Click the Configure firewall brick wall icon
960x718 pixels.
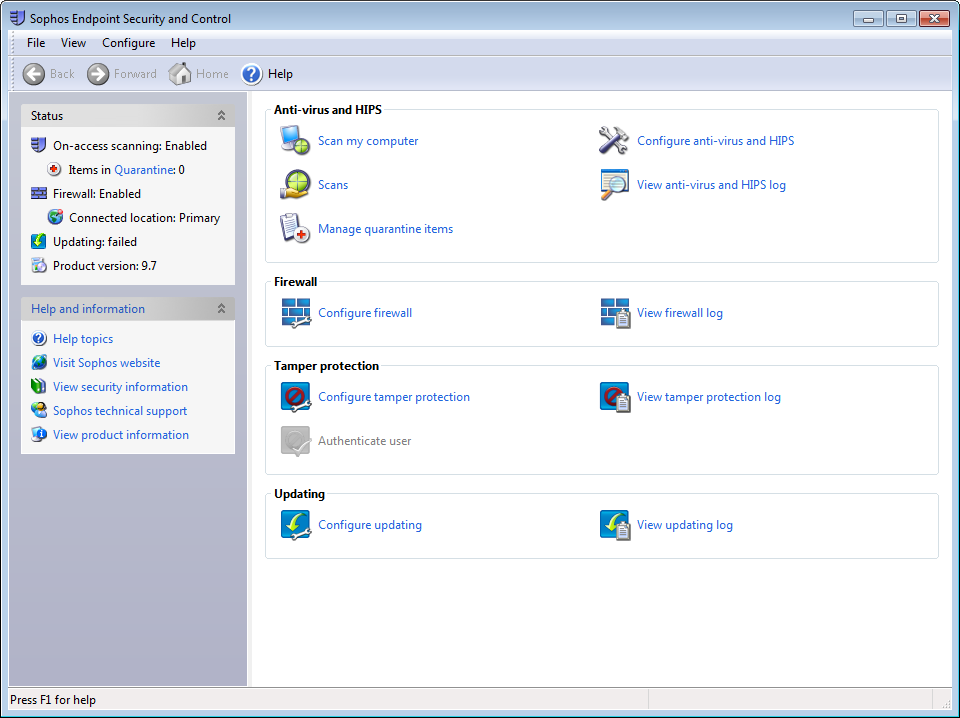coord(295,313)
